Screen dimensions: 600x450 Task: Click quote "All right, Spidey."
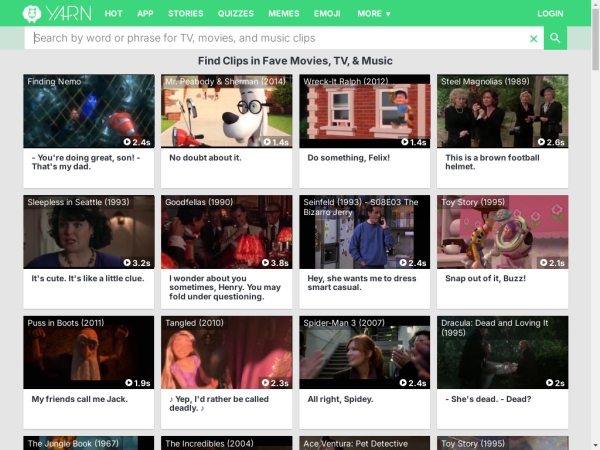340,399
